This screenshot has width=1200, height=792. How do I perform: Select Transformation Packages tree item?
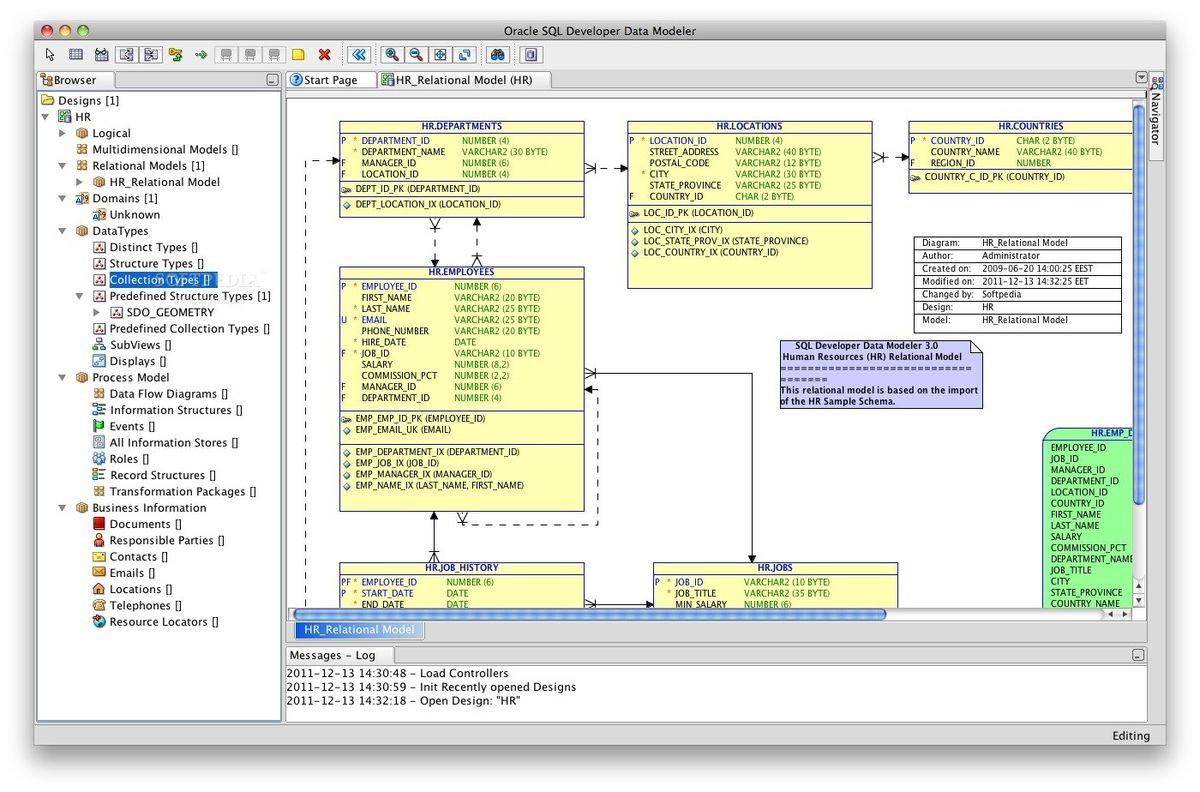pyautogui.click(x=183, y=491)
